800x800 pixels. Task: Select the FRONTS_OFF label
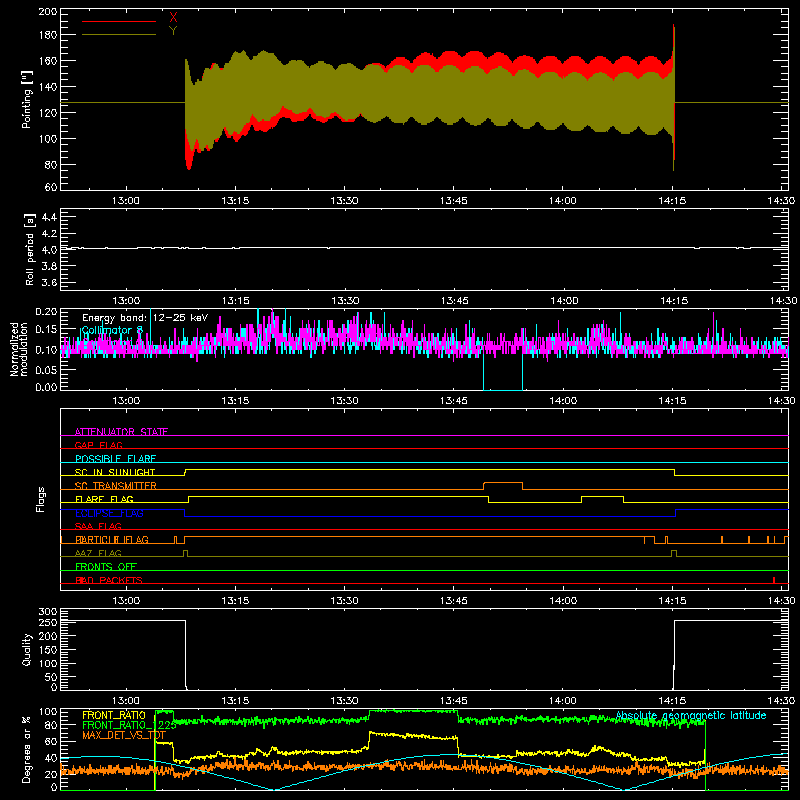(x=106, y=567)
